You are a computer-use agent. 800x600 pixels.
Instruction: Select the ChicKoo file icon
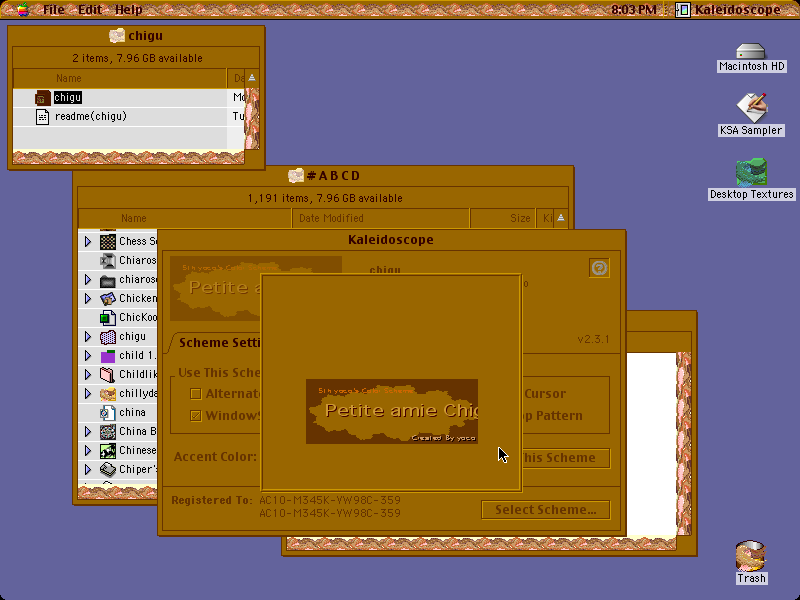point(108,318)
